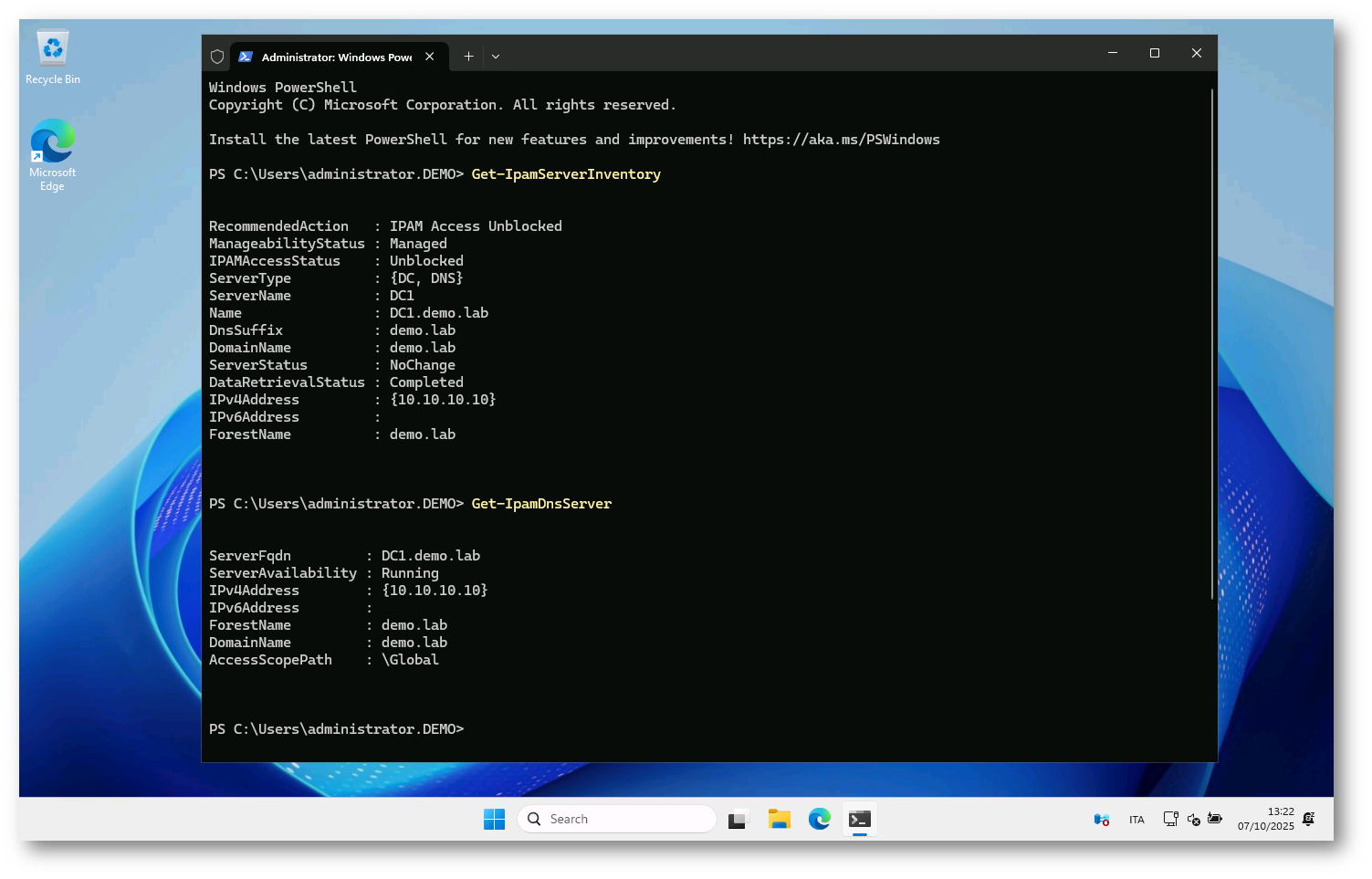Click the terminal vertical scrollbar
Screen dimensions: 1372x879
[1211, 347]
